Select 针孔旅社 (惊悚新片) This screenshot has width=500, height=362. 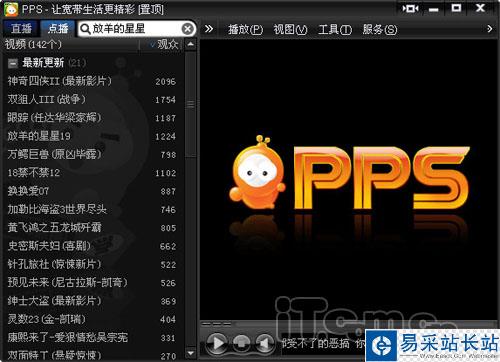(x=54, y=264)
